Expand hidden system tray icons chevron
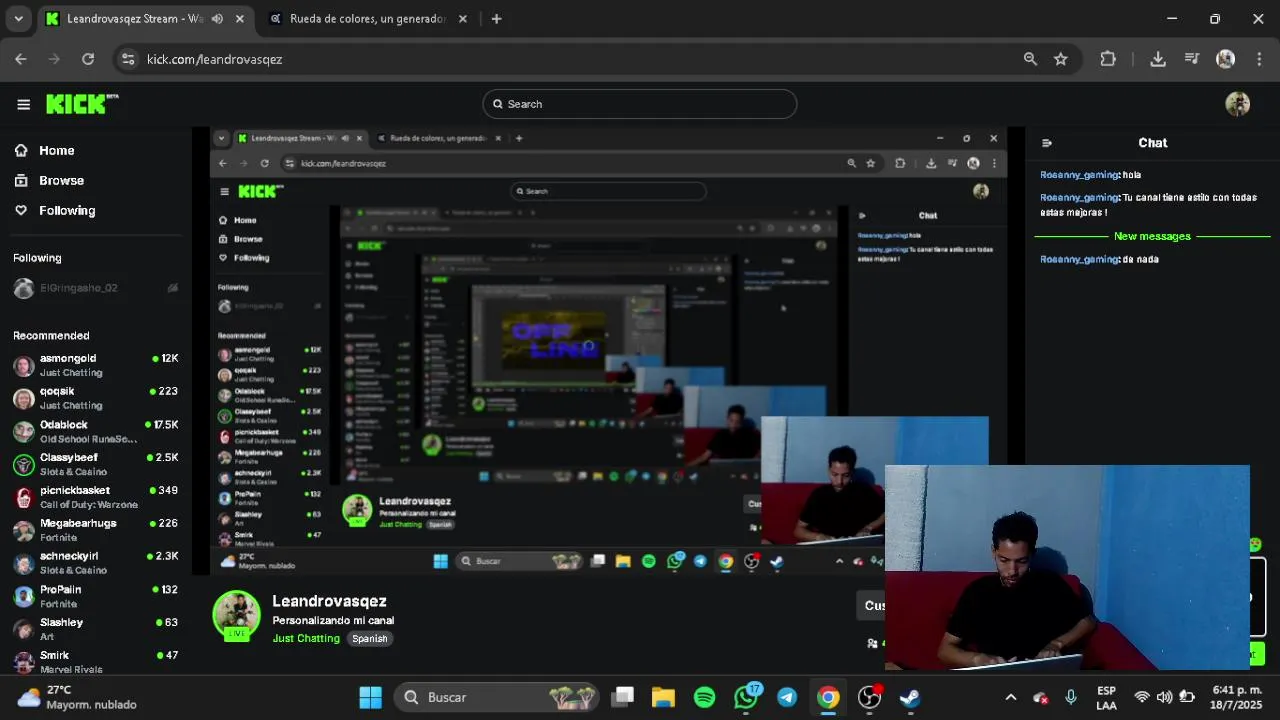 pyautogui.click(x=1011, y=697)
